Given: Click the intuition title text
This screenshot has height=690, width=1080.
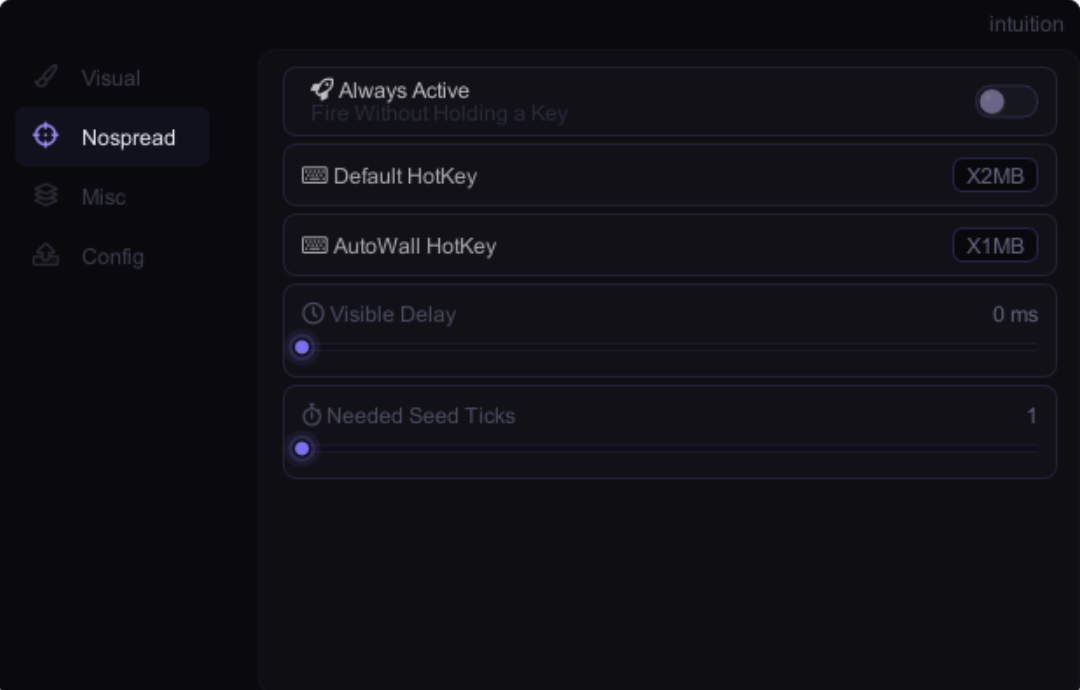Looking at the screenshot, I should click(1026, 24).
